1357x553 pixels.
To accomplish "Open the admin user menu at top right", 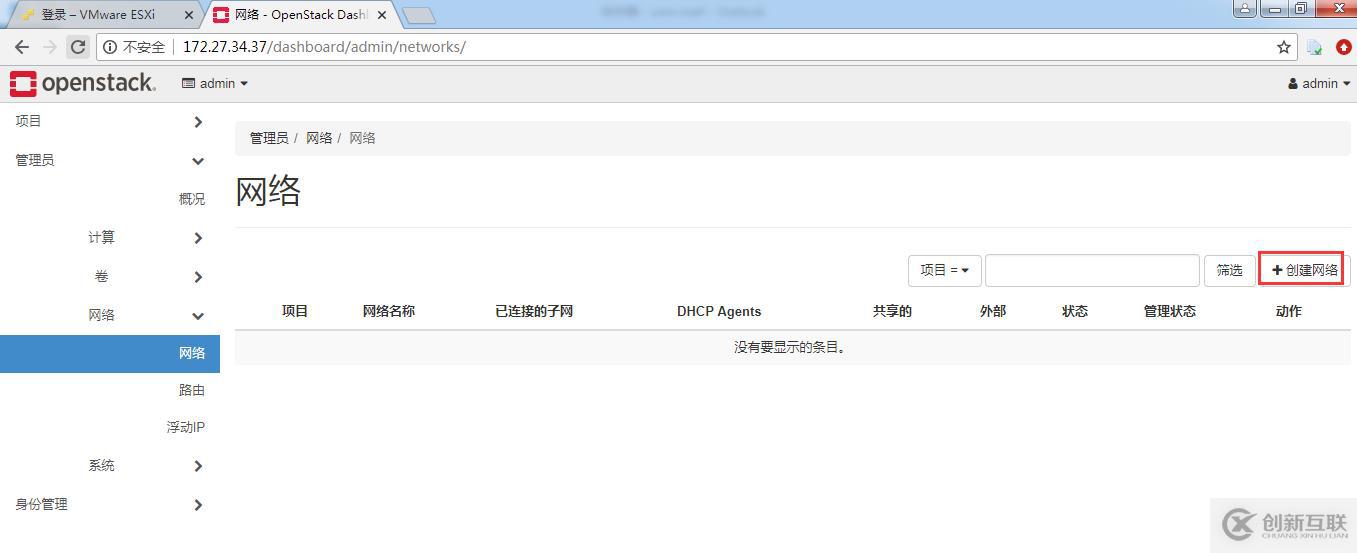I will (1319, 83).
